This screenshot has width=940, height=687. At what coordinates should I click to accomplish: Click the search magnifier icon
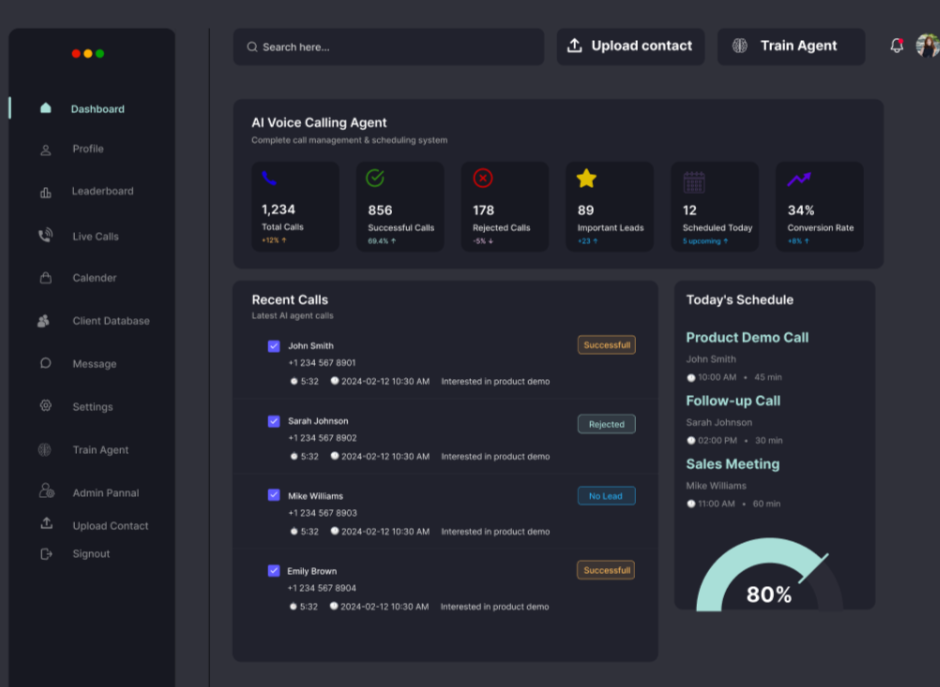[252, 47]
